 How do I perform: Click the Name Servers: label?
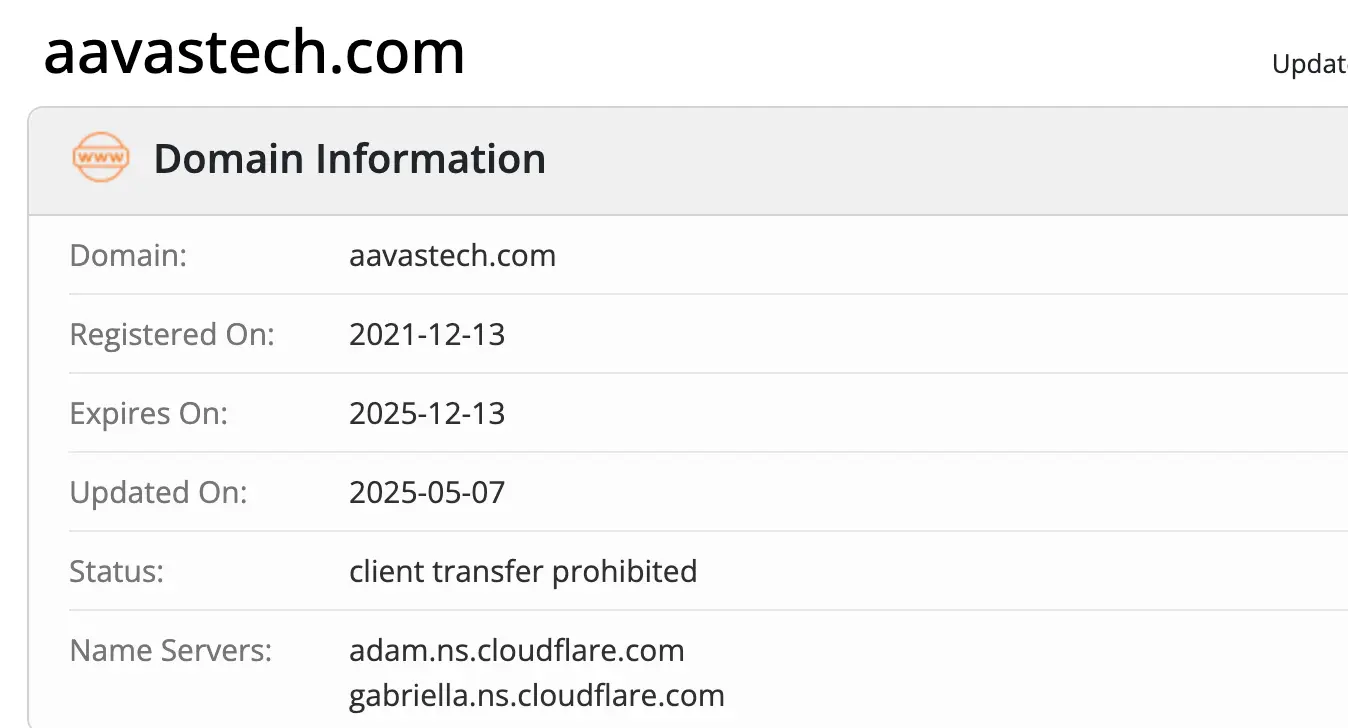(170, 650)
